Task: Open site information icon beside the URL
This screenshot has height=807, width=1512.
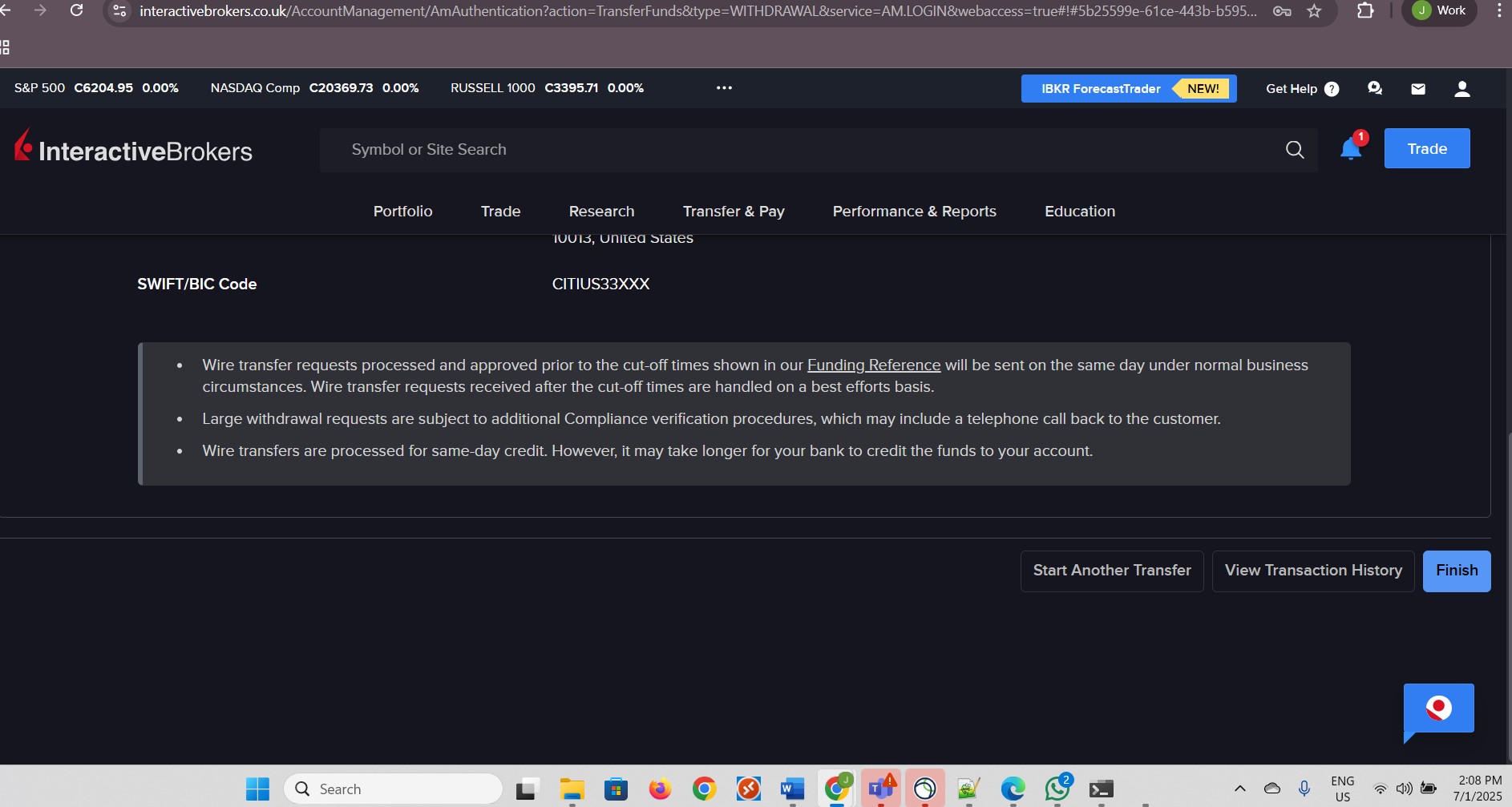Action: [119, 10]
